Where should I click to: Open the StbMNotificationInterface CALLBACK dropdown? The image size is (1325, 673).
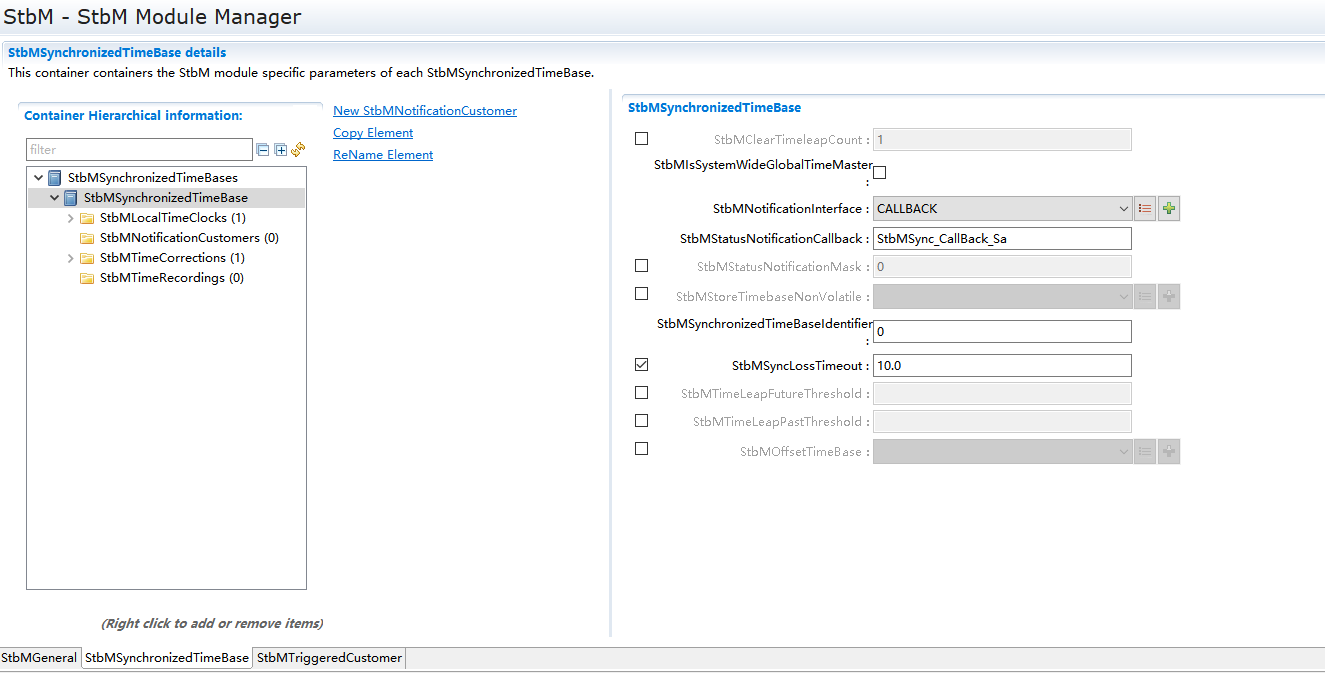pos(1002,209)
